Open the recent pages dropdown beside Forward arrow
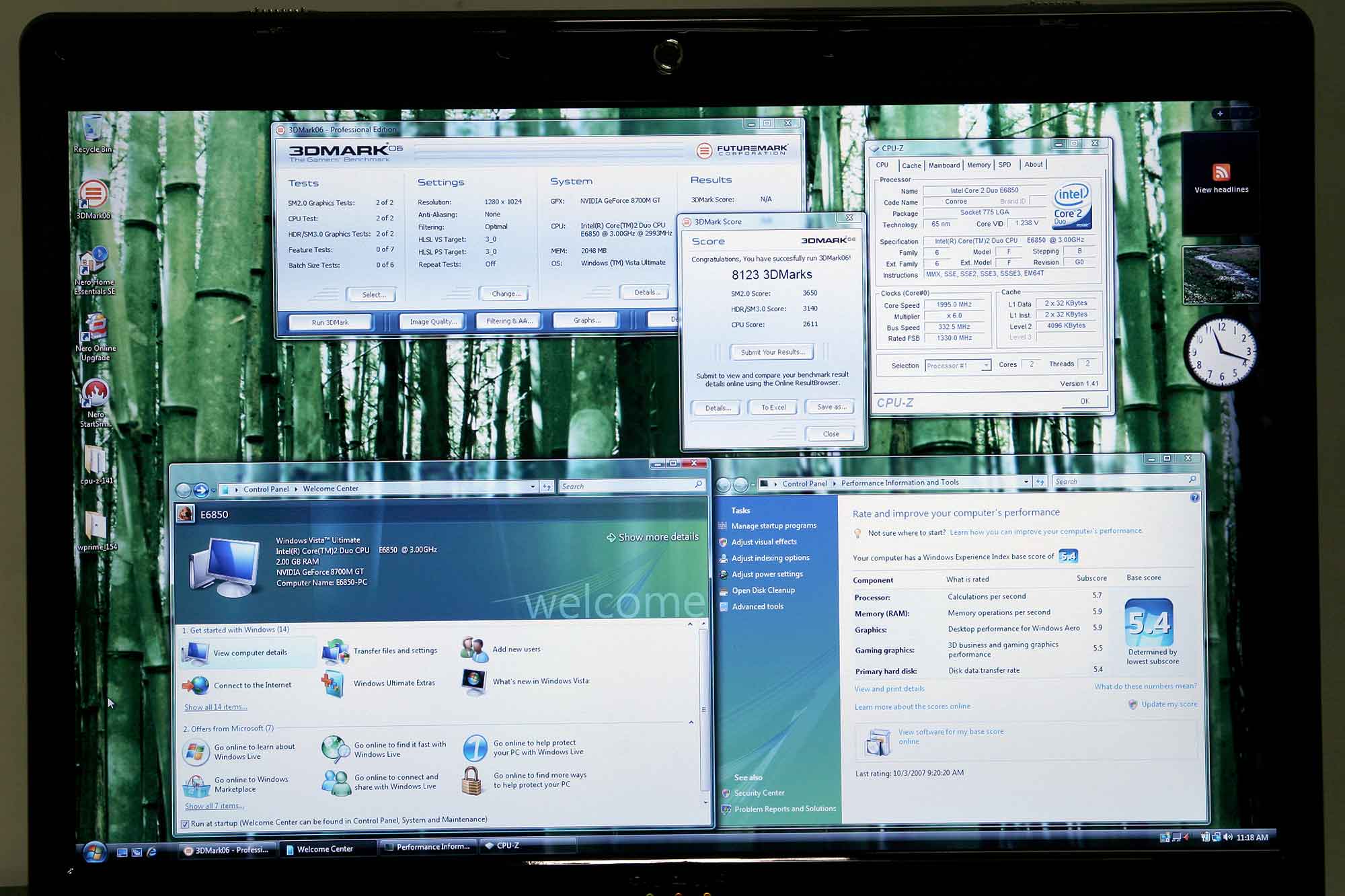Screen dimensions: 1345x896 [213, 491]
